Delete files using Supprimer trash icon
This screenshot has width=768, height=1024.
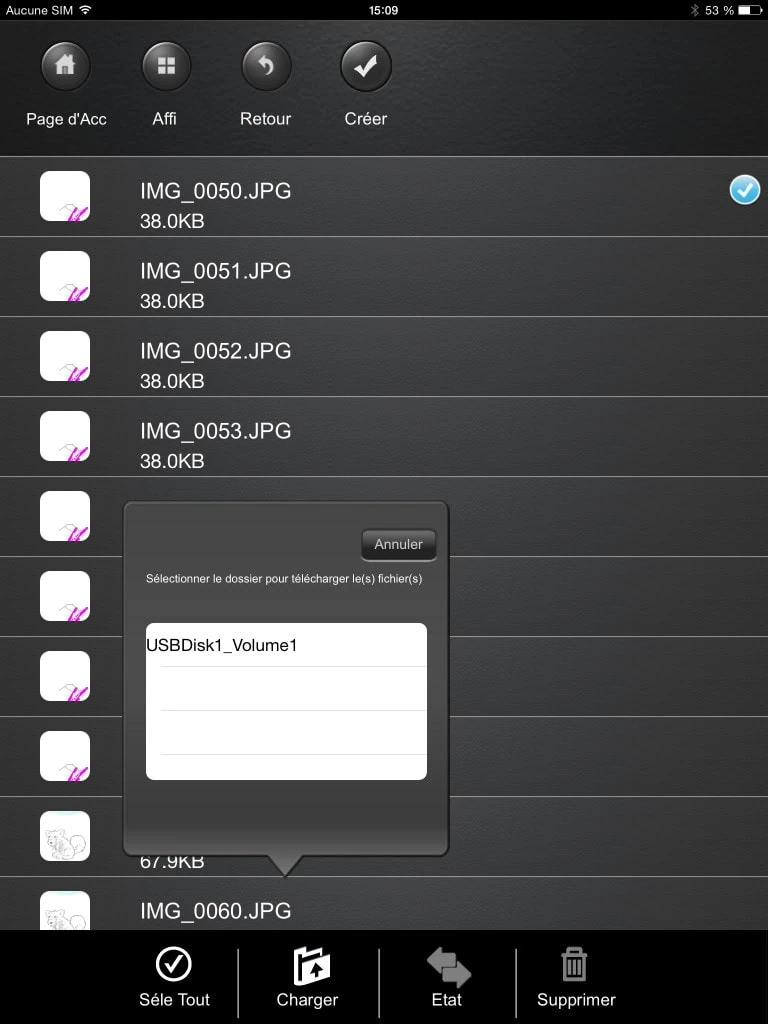pos(575,965)
